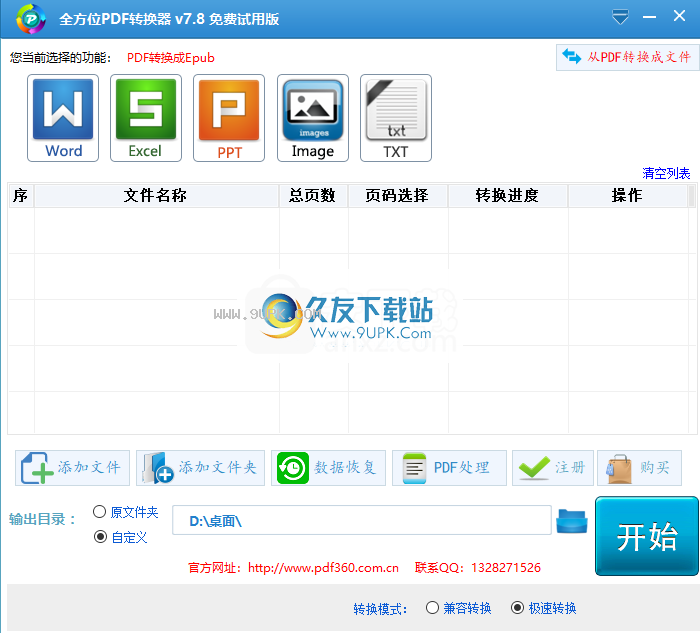
Task: Open the title bar dropdown menu icon
Action: click(620, 17)
